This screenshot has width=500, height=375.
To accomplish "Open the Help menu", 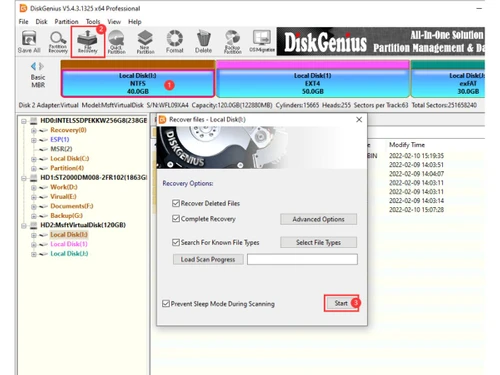I will [x=135, y=22].
